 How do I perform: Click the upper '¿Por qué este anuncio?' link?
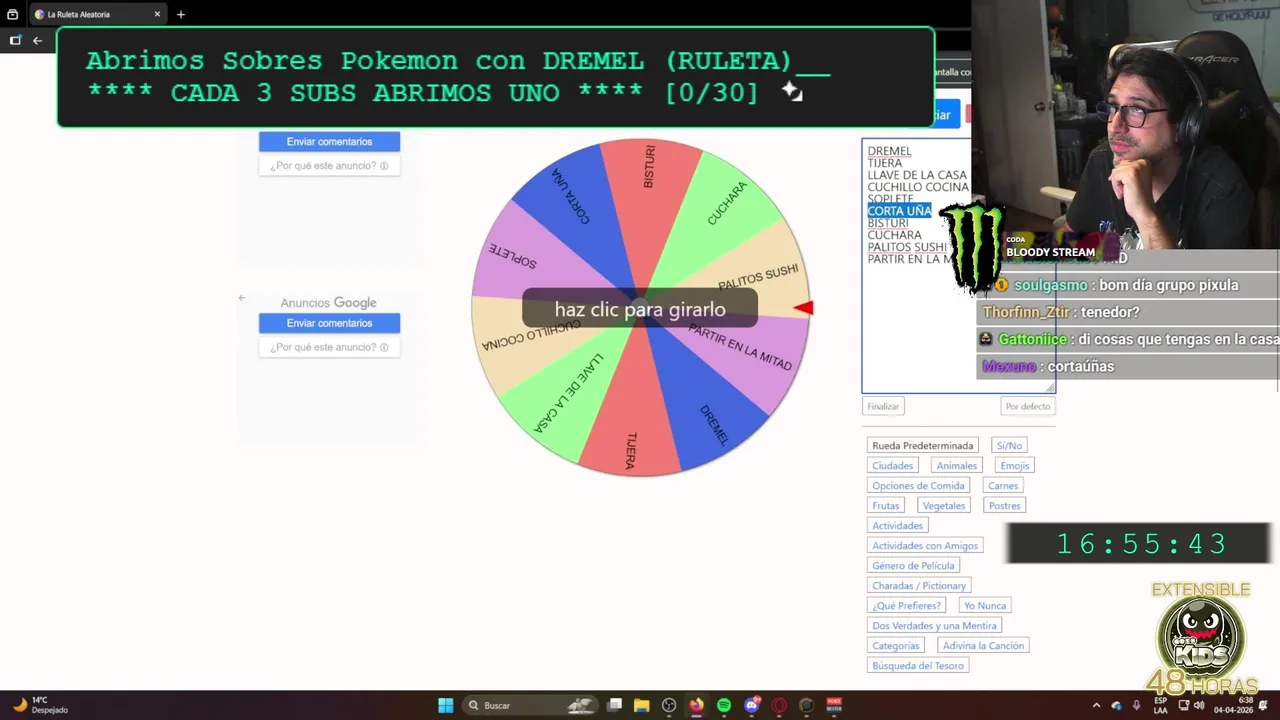tap(329, 166)
